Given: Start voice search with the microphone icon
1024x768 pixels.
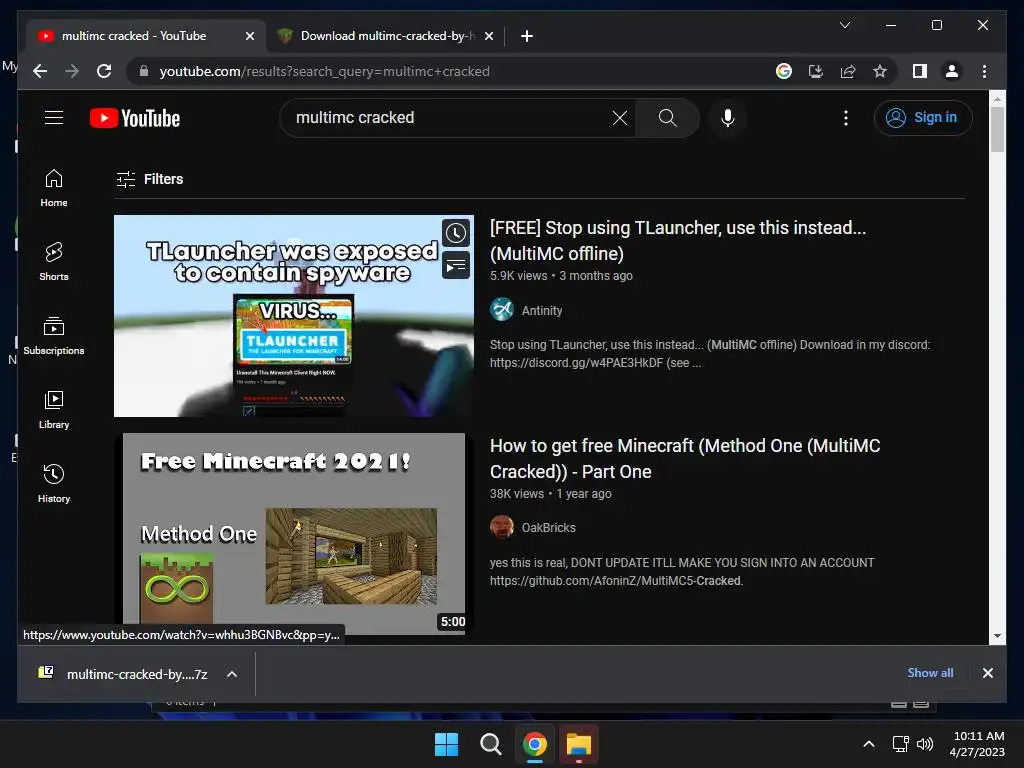Looking at the screenshot, I should (728, 118).
